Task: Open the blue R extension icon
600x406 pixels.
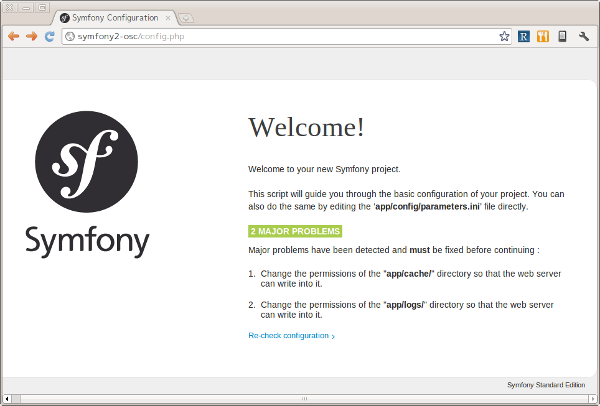Action: (x=523, y=36)
